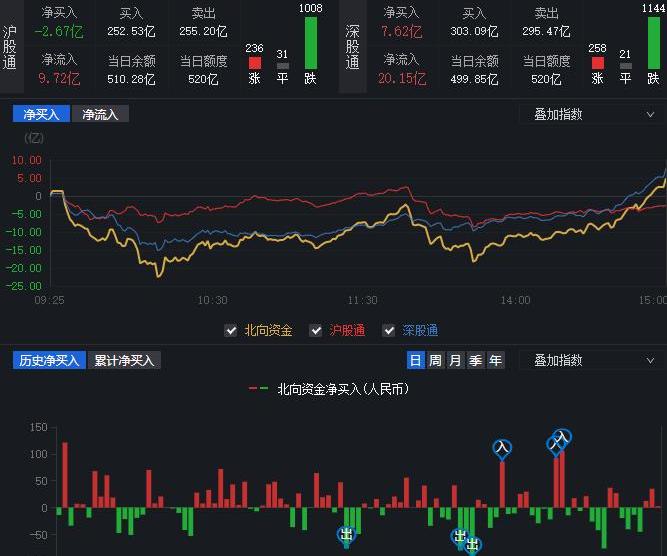Uncheck the 北向资金 line checkbox
This screenshot has width=667, height=556.
(233, 330)
